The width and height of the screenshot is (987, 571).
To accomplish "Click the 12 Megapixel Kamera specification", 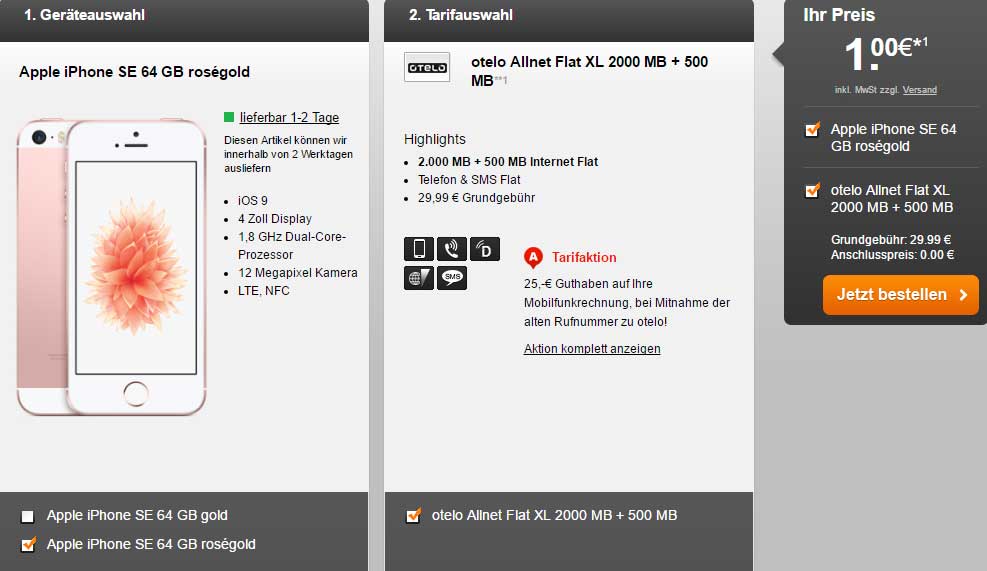I will tap(298, 273).
